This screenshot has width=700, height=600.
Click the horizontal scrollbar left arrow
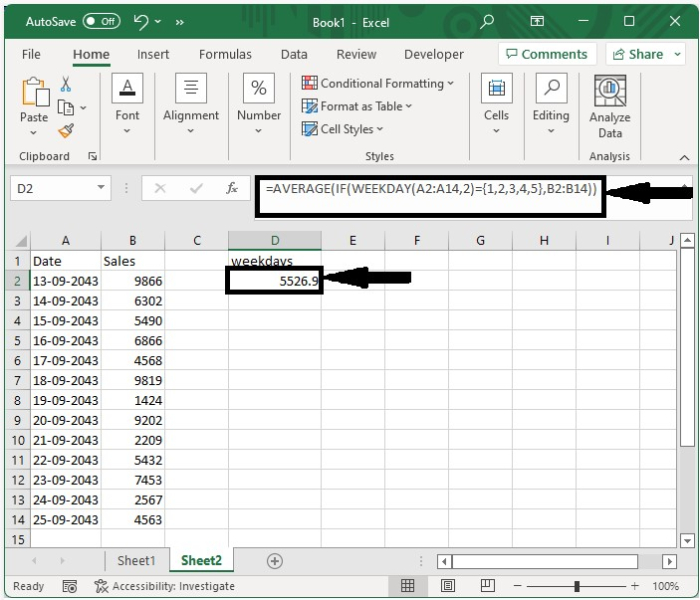click(444, 561)
